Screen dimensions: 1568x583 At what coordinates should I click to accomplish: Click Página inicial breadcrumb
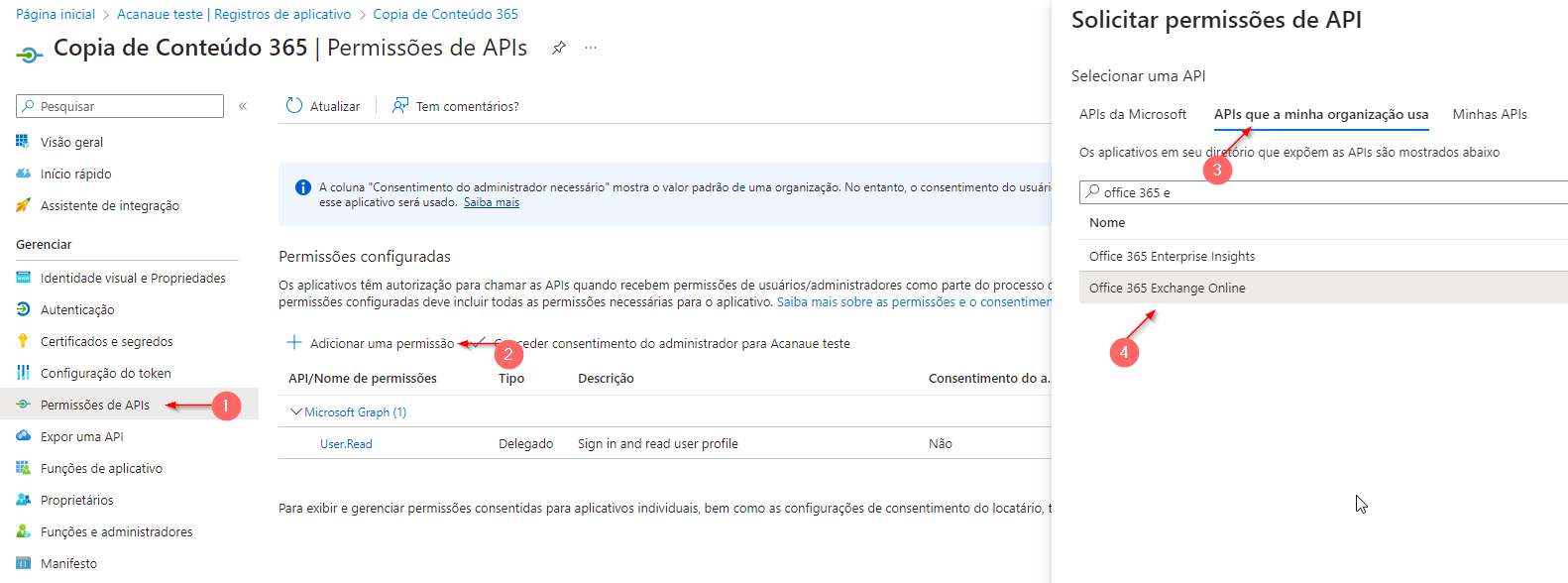pos(56,14)
